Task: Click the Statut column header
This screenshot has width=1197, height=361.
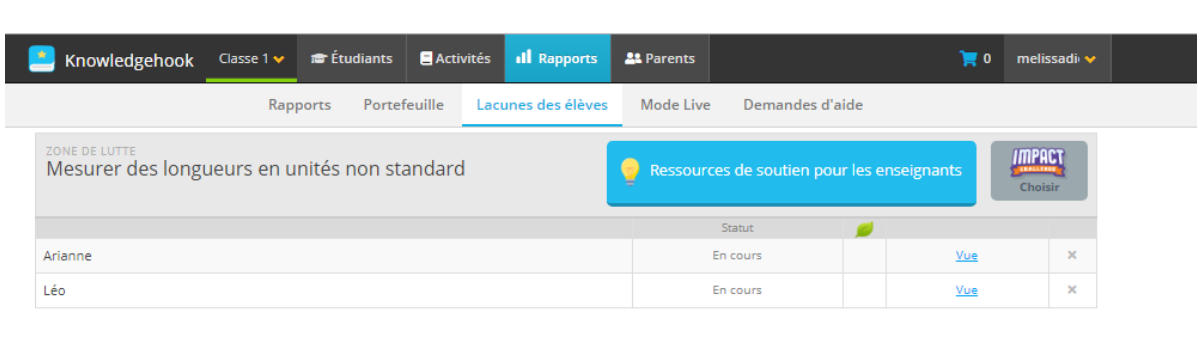Action: (x=737, y=228)
